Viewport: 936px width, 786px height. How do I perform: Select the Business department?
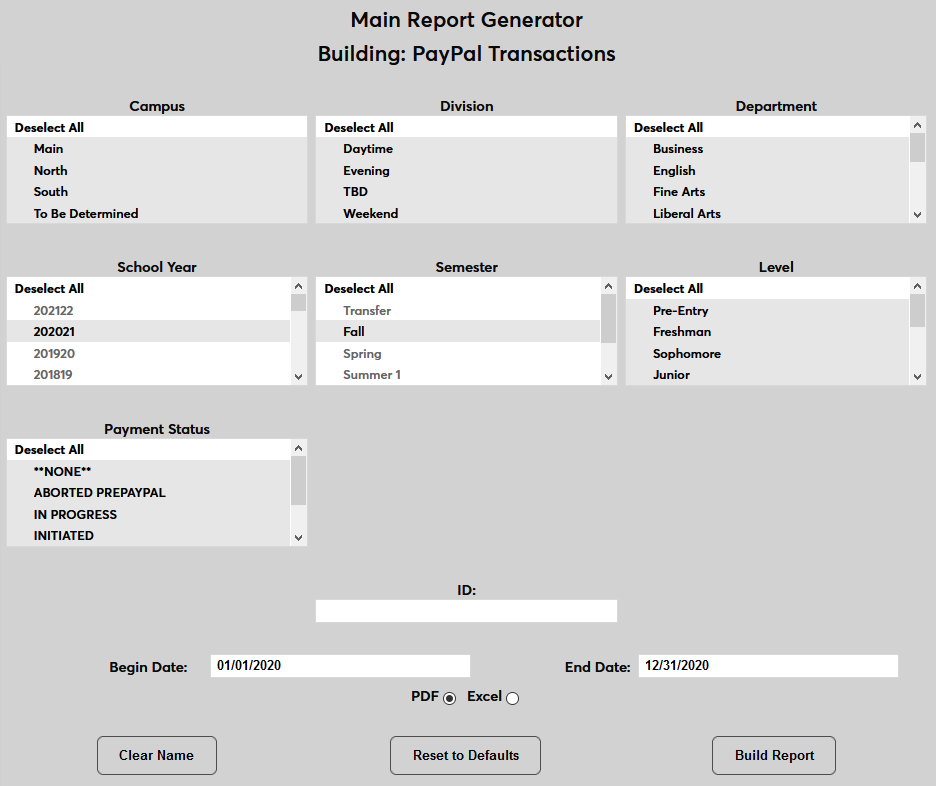point(768,149)
